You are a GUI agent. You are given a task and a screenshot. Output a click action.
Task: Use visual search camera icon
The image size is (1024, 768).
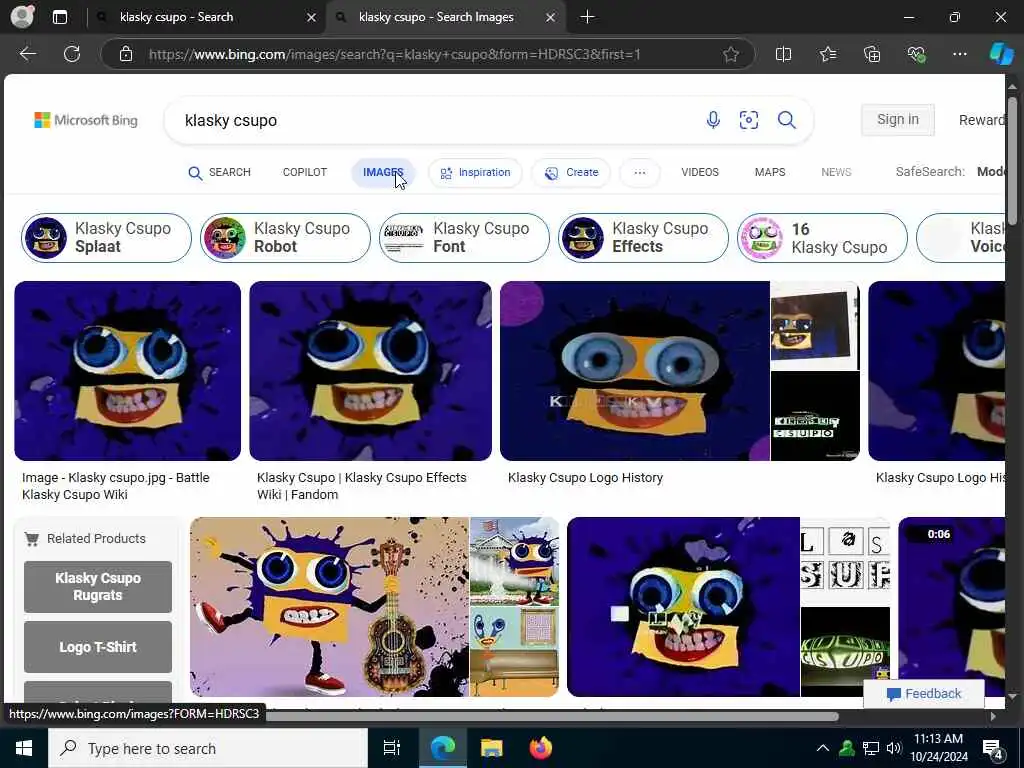click(x=749, y=120)
